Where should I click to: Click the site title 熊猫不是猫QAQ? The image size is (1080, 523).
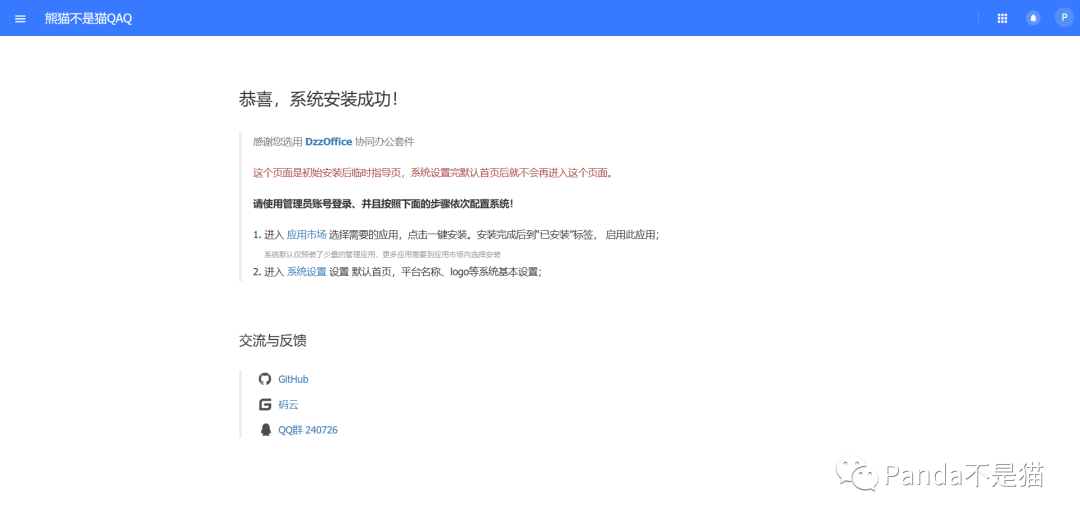click(x=88, y=19)
